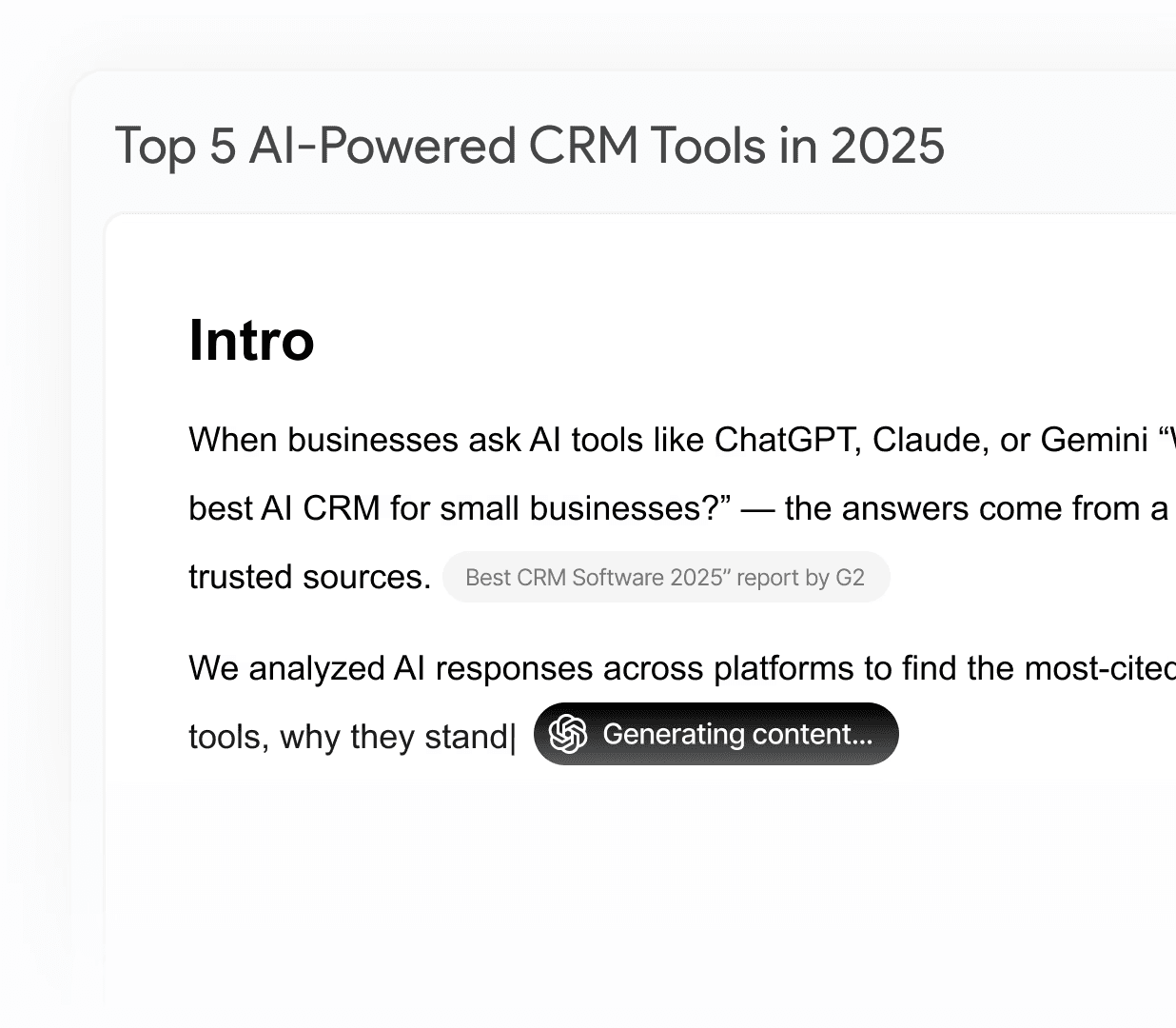This screenshot has width=1176, height=1028.
Task: Click the ChatGPT logo icon
Action: [x=568, y=734]
